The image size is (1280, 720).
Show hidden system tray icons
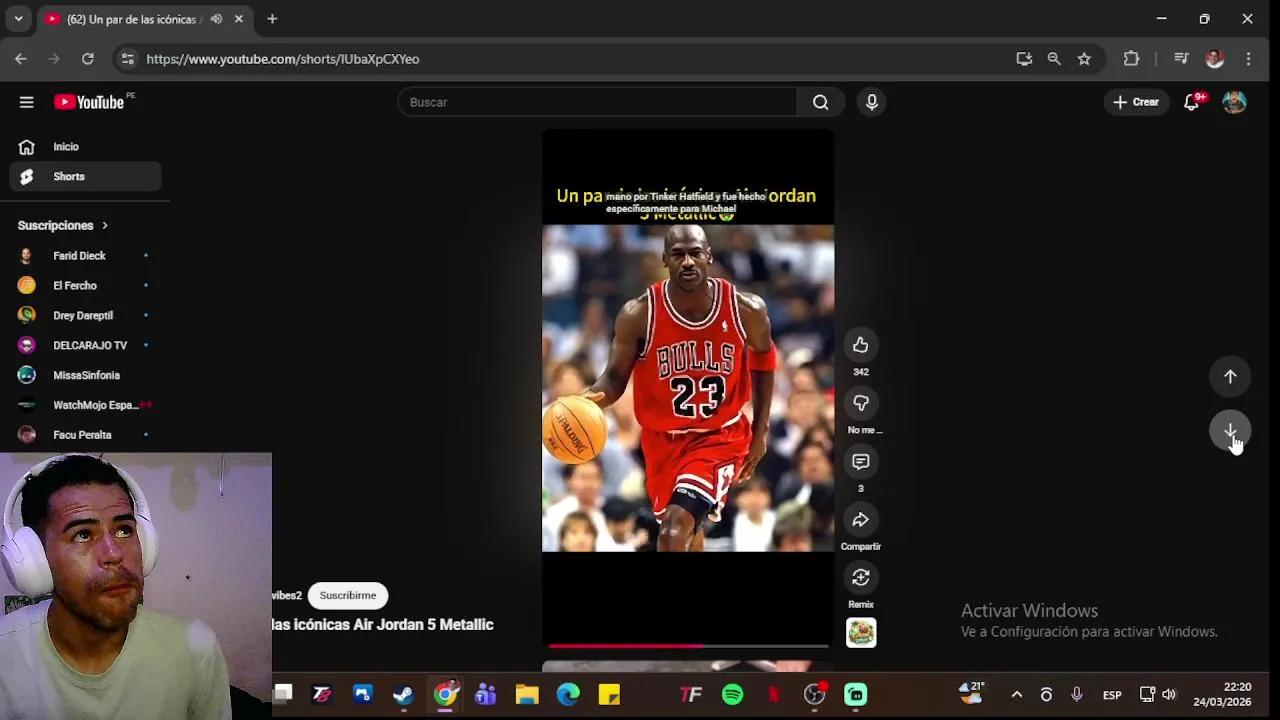pyautogui.click(x=1017, y=695)
